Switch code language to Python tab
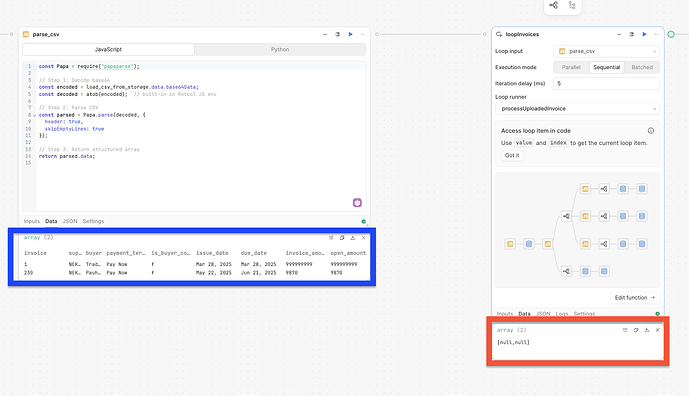This screenshot has height=396, width=689. pos(280,50)
